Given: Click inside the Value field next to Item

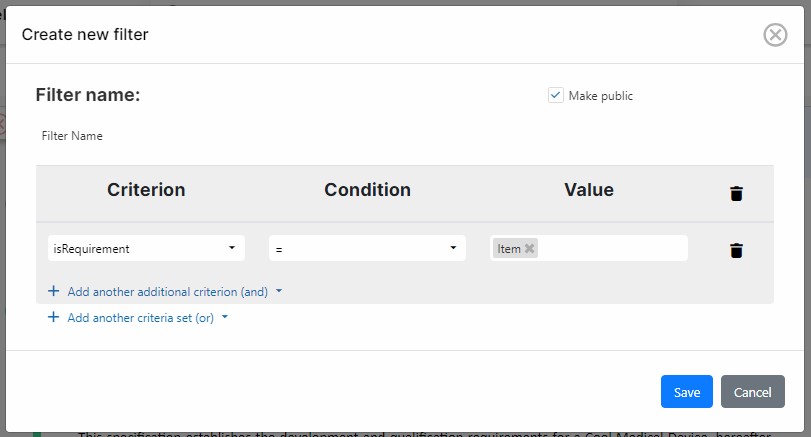Looking at the screenshot, I should tap(610, 248).
